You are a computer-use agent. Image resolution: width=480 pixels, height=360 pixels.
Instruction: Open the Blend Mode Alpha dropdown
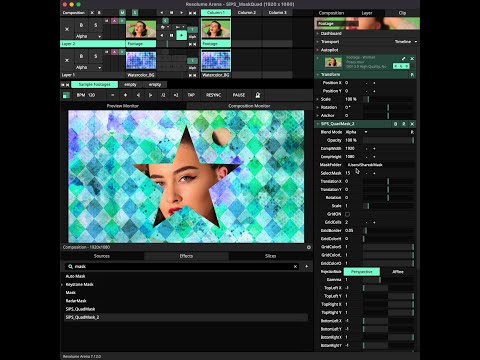pos(357,132)
